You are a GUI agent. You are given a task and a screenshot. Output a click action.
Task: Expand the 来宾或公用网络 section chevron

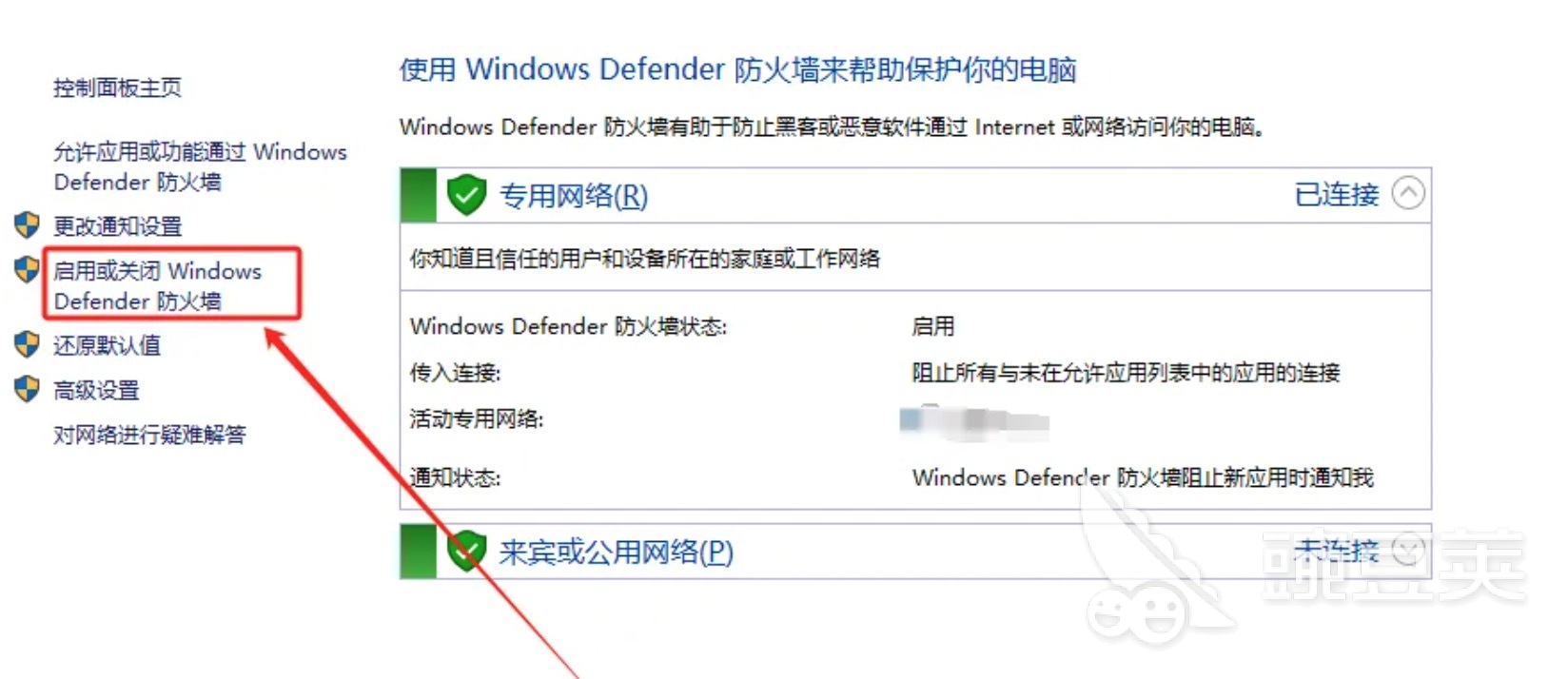(1408, 549)
